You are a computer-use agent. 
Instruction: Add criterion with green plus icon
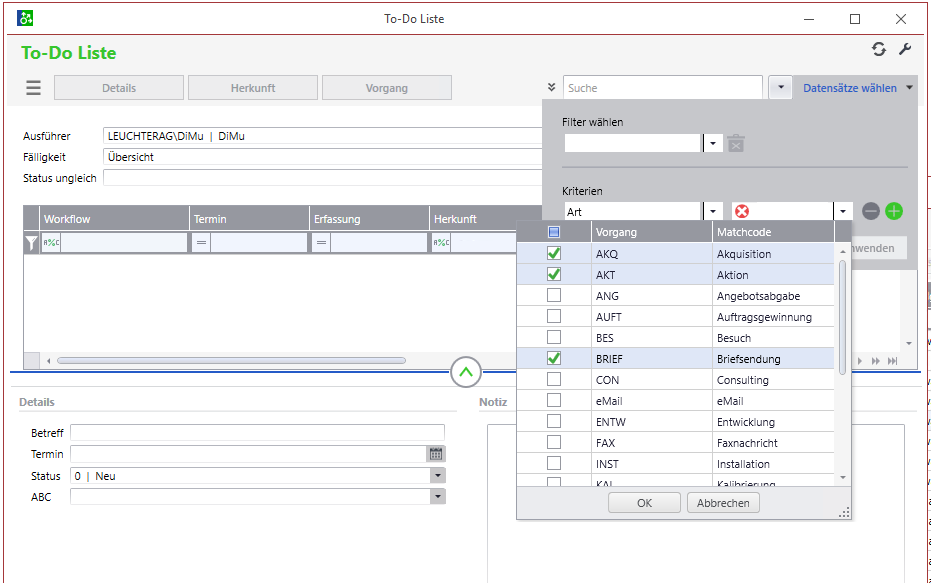(x=894, y=211)
